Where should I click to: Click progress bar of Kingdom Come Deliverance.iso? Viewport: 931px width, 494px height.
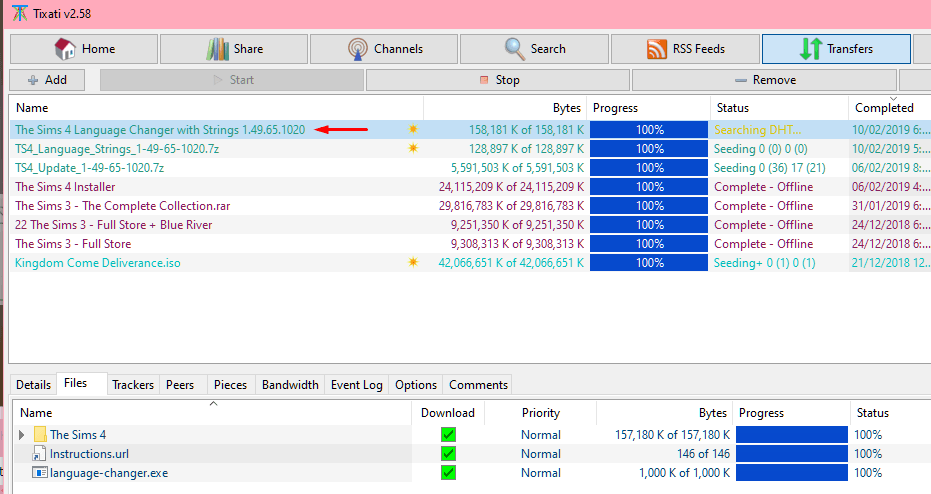pyautogui.click(x=649, y=262)
